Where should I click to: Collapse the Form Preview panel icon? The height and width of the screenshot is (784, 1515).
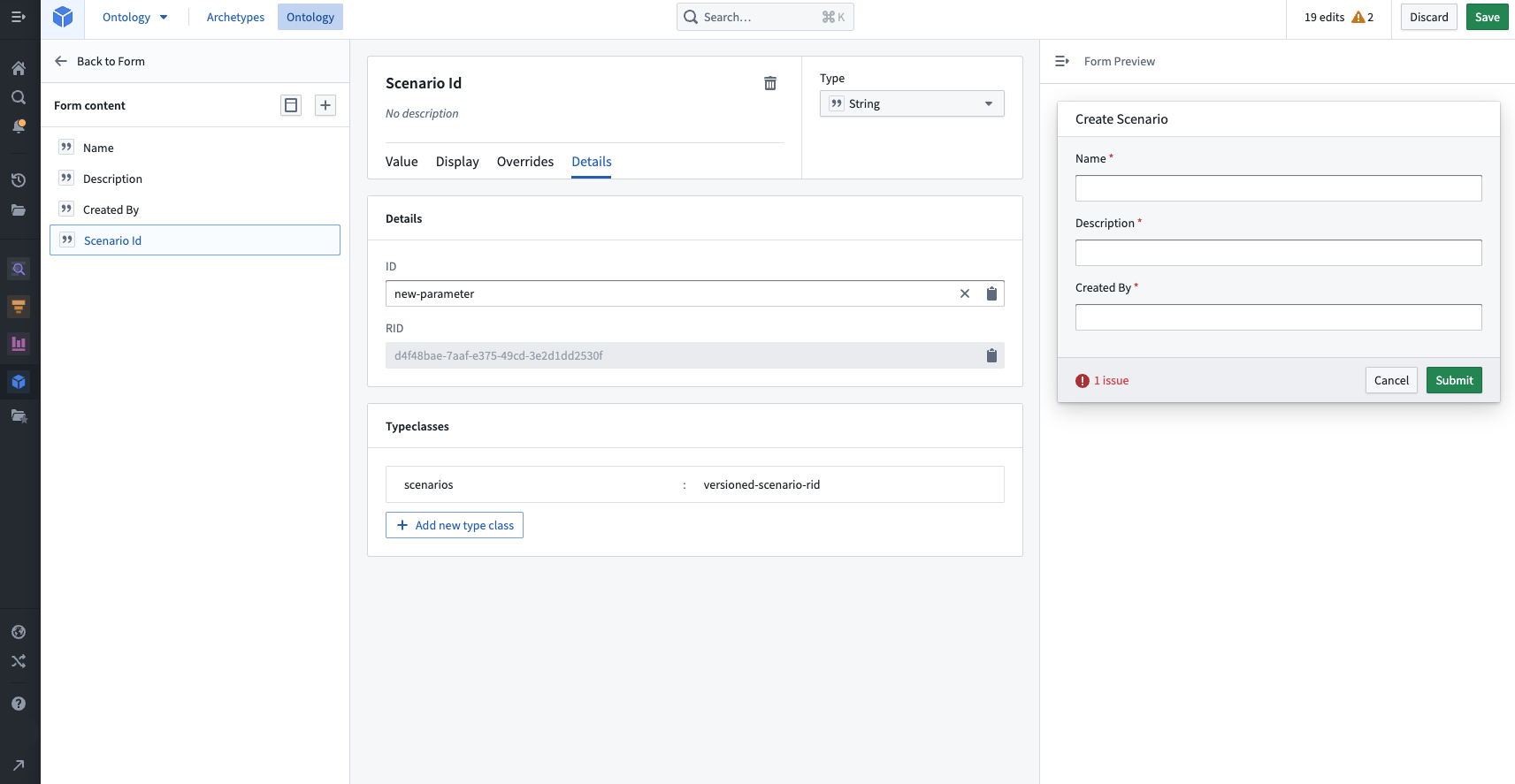[1062, 61]
